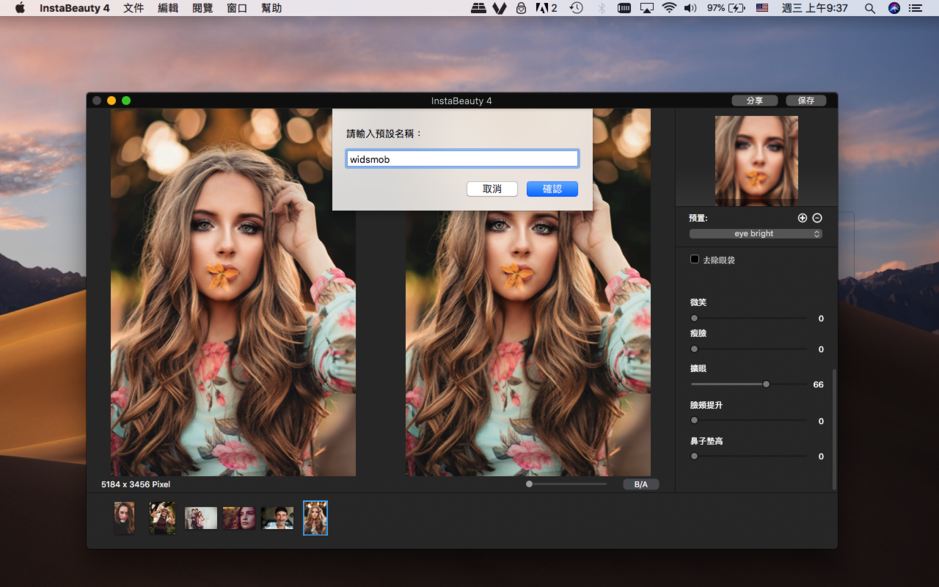
Task: Click the volume icon in the menu bar
Action: tap(690, 9)
